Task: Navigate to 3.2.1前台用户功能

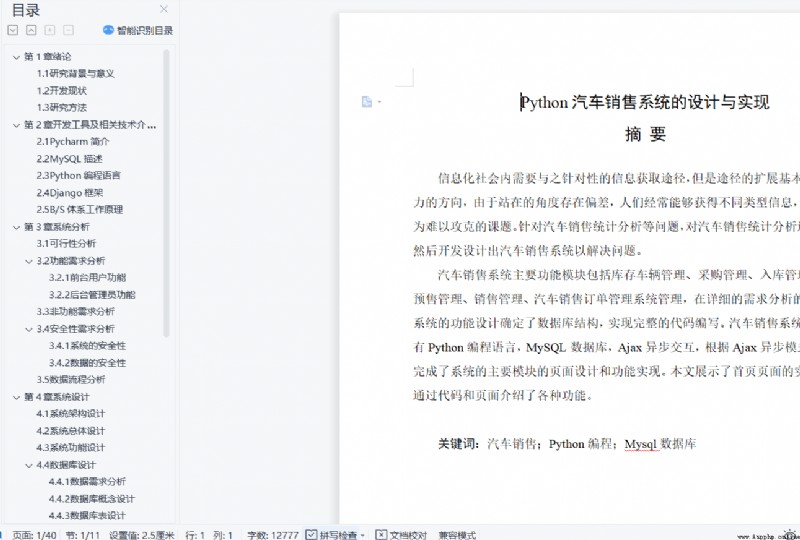Action: pos(87,278)
